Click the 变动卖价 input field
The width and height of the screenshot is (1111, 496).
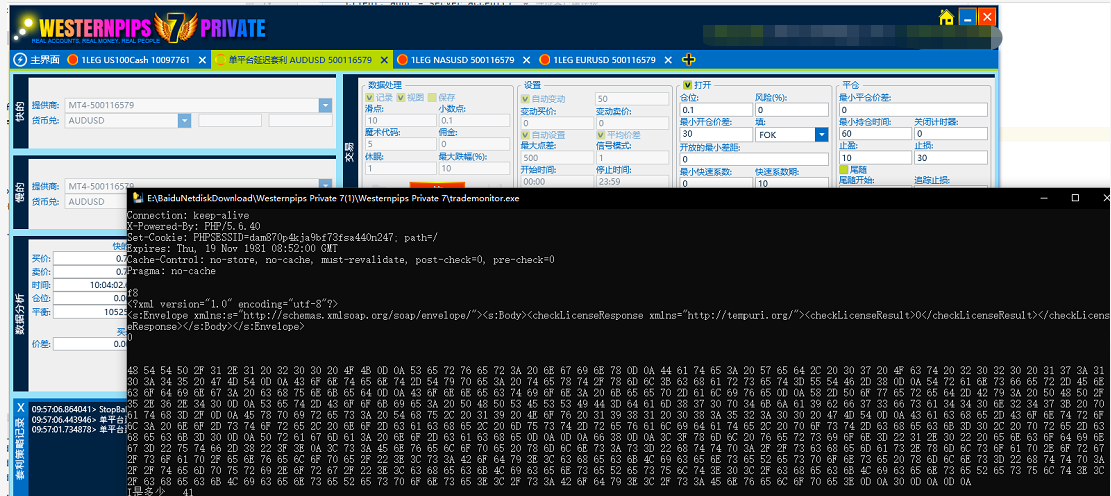(631, 123)
